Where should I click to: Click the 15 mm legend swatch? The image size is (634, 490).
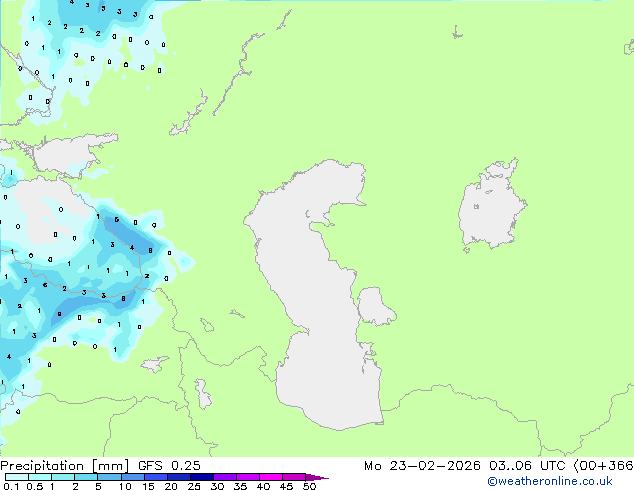tap(155, 477)
